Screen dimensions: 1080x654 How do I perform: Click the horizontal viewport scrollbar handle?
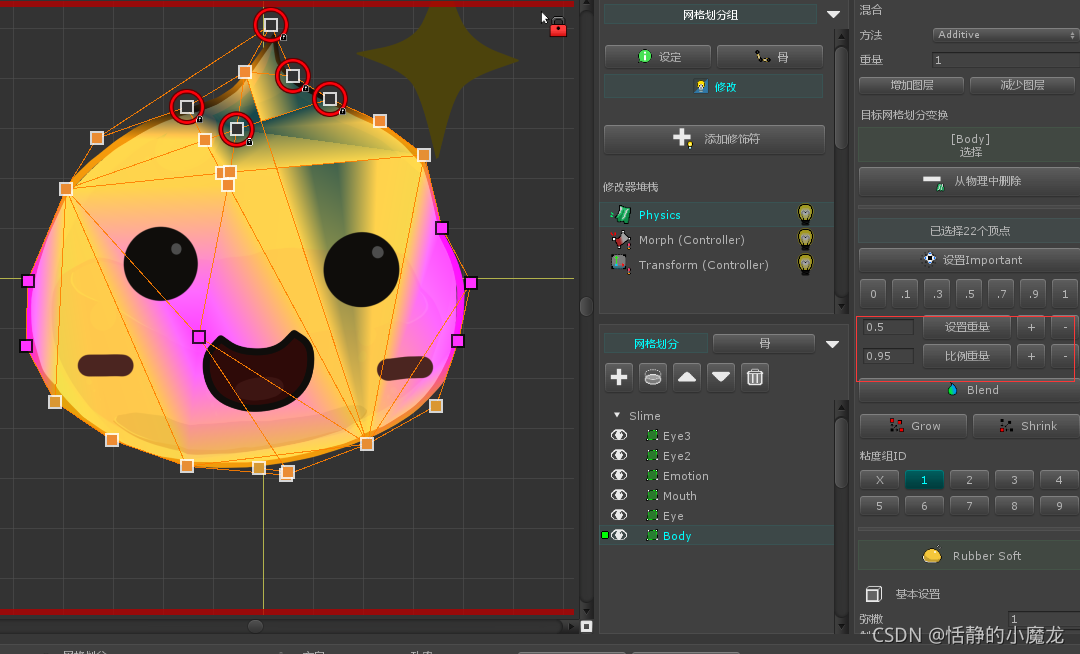point(256,626)
